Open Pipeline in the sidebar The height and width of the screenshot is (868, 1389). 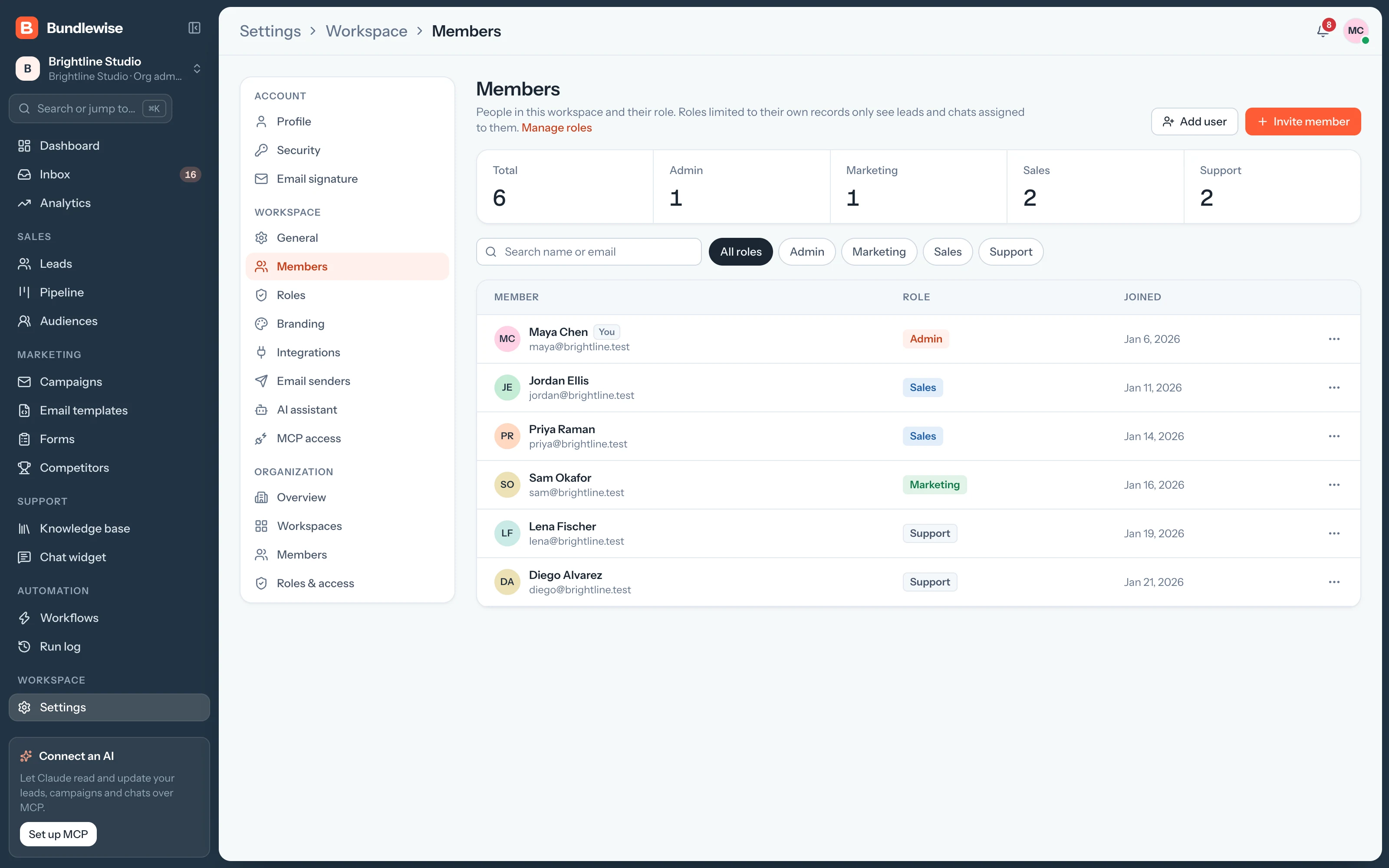click(109, 292)
